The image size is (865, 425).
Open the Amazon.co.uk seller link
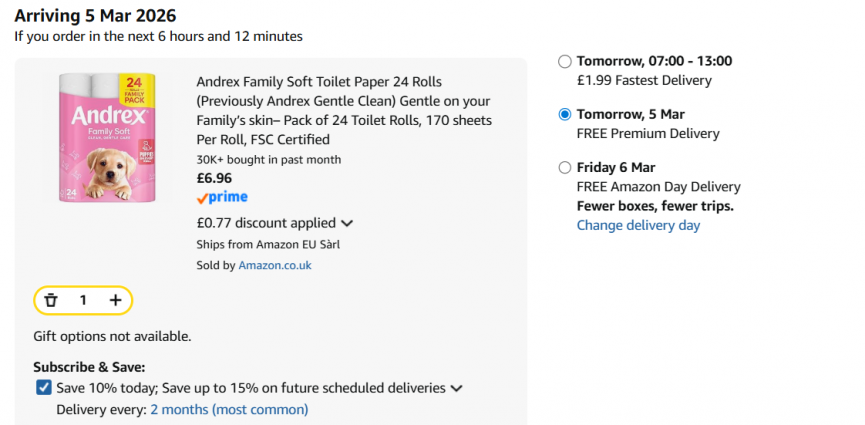pos(274,265)
